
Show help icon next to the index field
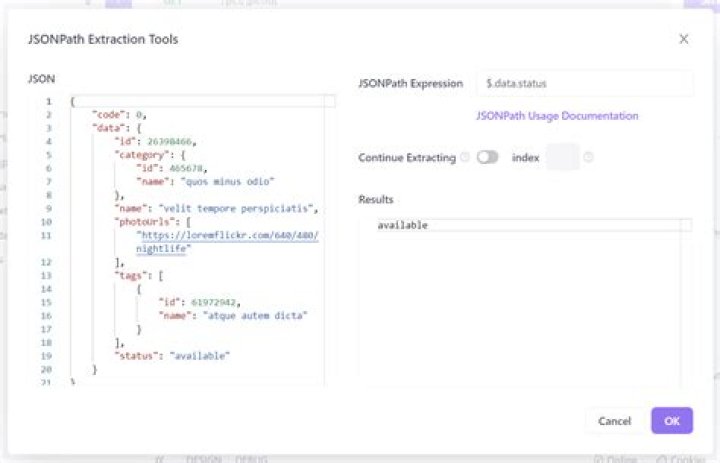(x=588, y=158)
